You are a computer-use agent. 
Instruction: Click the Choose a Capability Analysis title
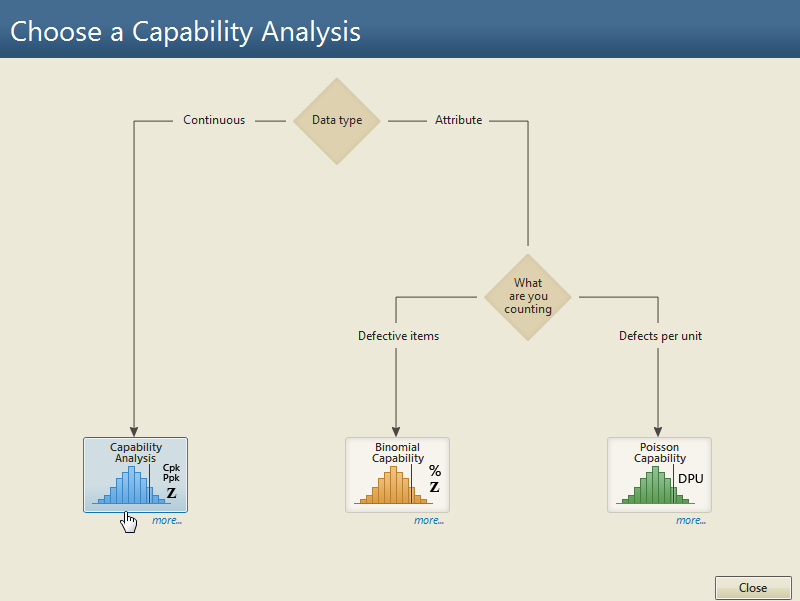(x=185, y=32)
